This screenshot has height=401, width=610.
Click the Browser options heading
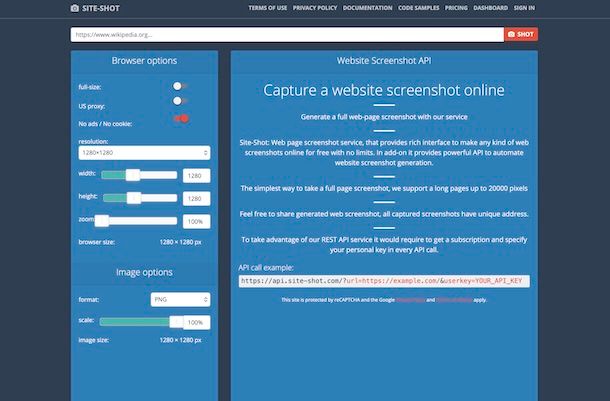(x=144, y=61)
